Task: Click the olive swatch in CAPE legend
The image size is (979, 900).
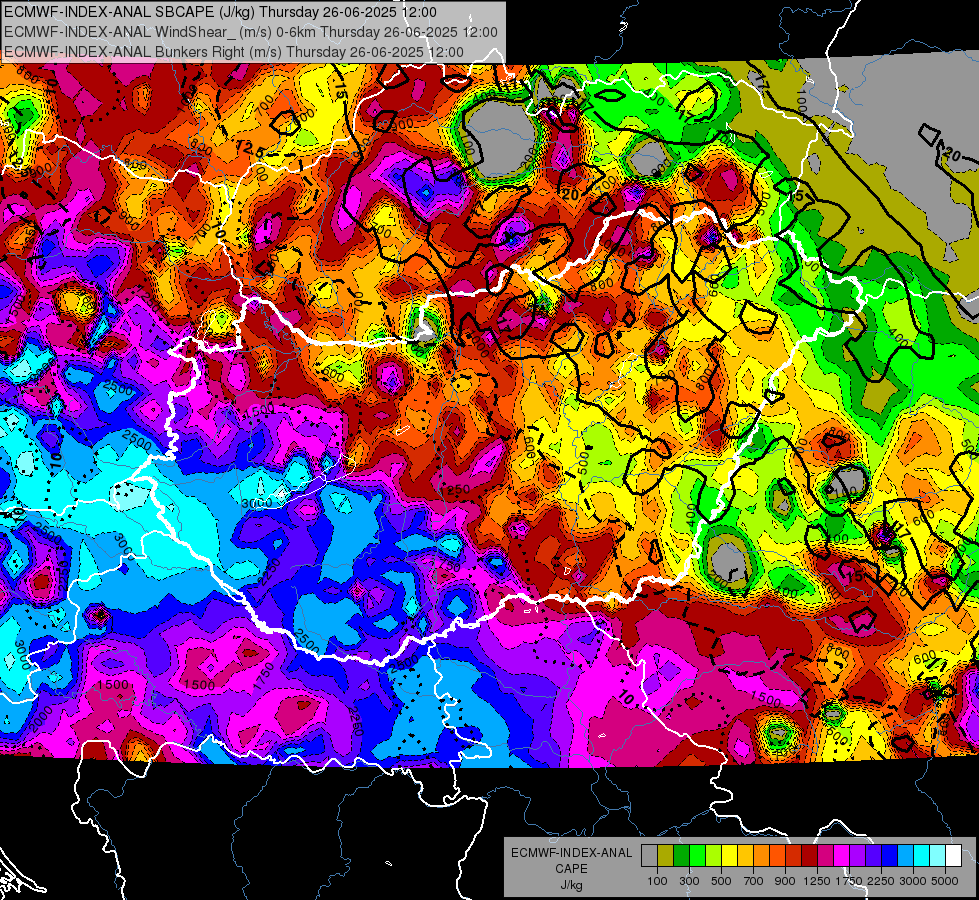Action: click(x=666, y=856)
